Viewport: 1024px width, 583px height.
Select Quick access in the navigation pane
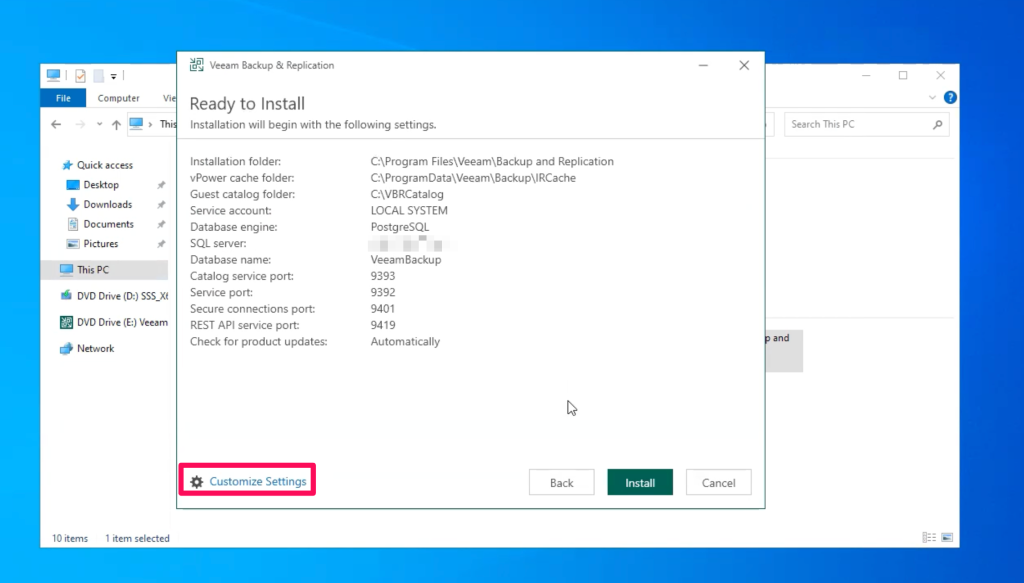[104, 165]
